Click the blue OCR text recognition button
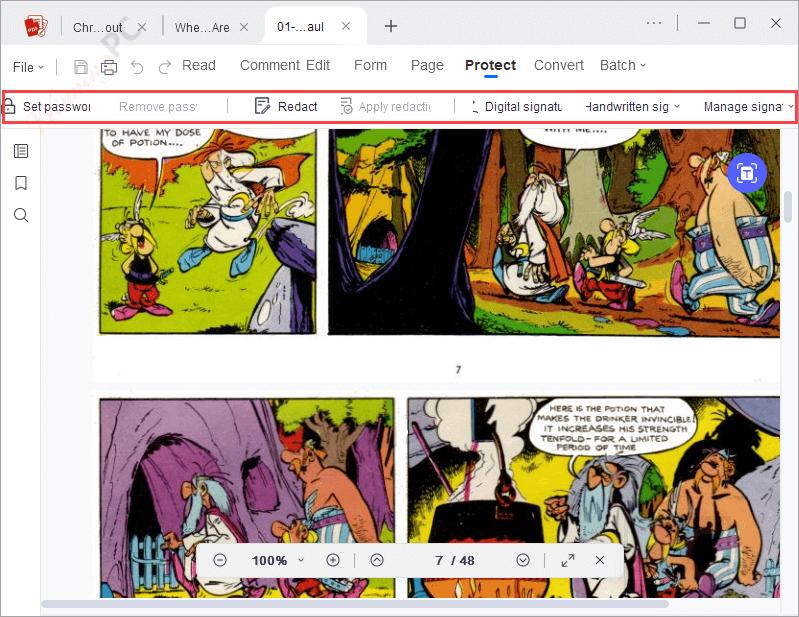The height and width of the screenshot is (617, 799). pyautogui.click(x=747, y=173)
